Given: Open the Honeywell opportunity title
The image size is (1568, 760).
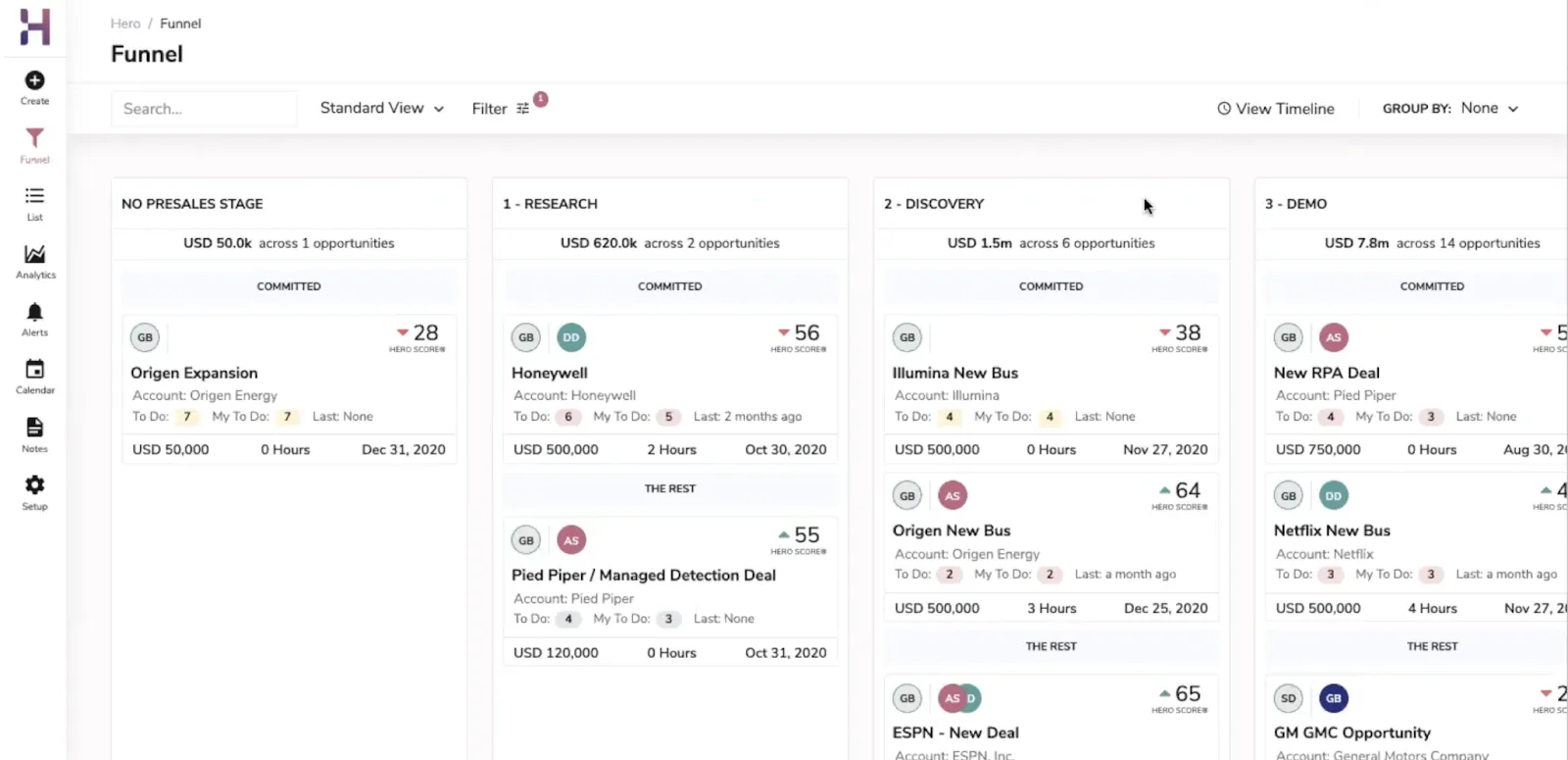Looking at the screenshot, I should [550, 373].
